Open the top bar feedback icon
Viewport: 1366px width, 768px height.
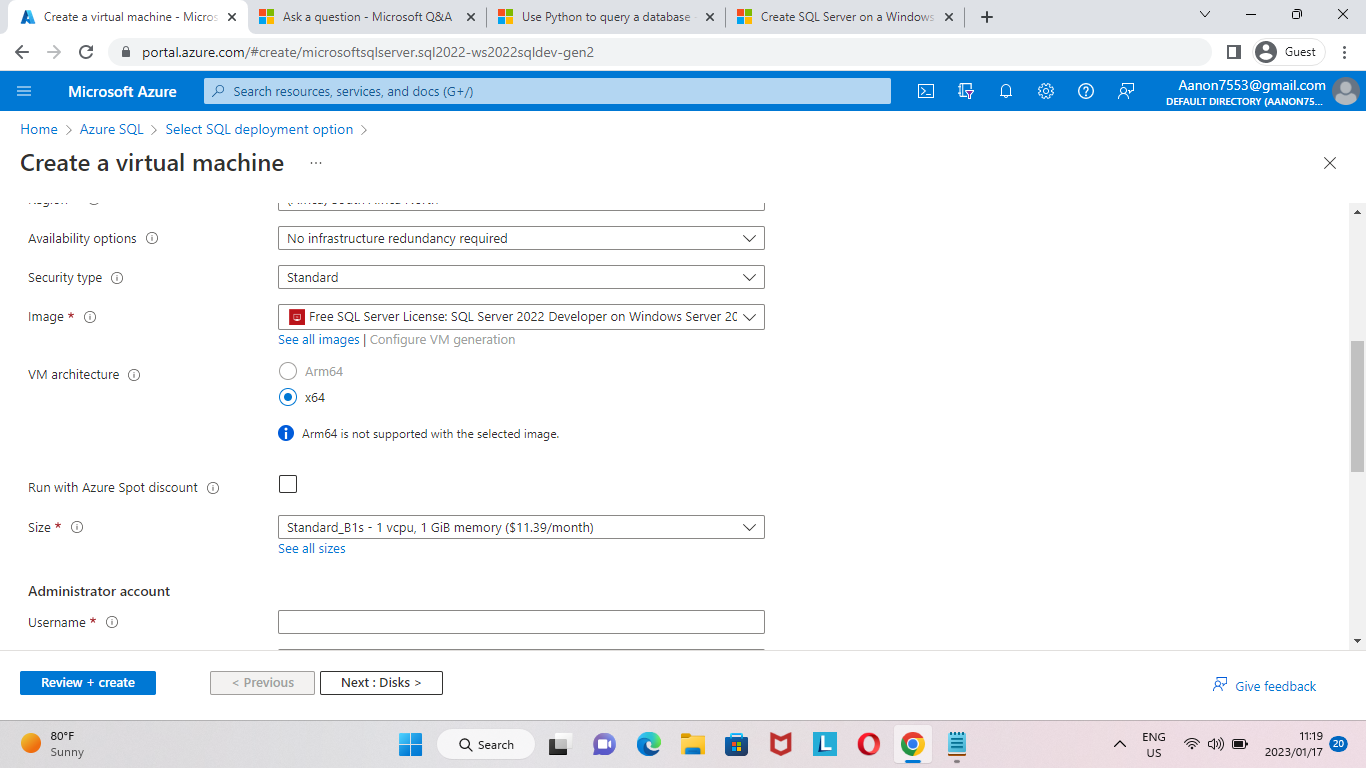coord(1126,91)
